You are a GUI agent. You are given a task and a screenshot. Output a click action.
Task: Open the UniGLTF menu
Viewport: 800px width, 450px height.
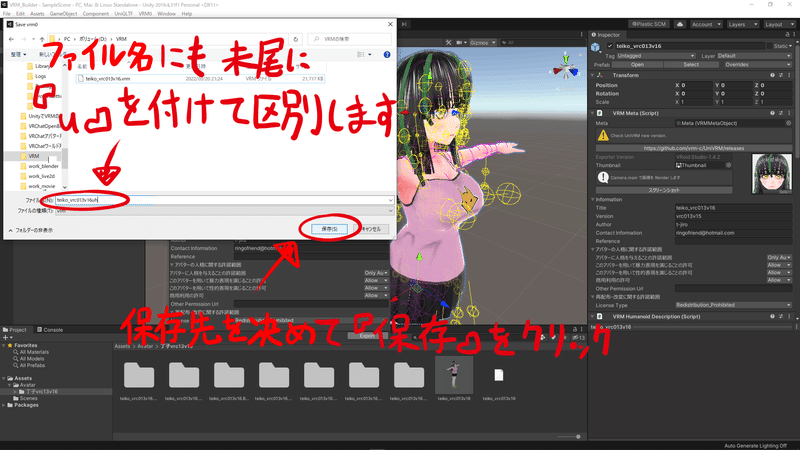123,14
